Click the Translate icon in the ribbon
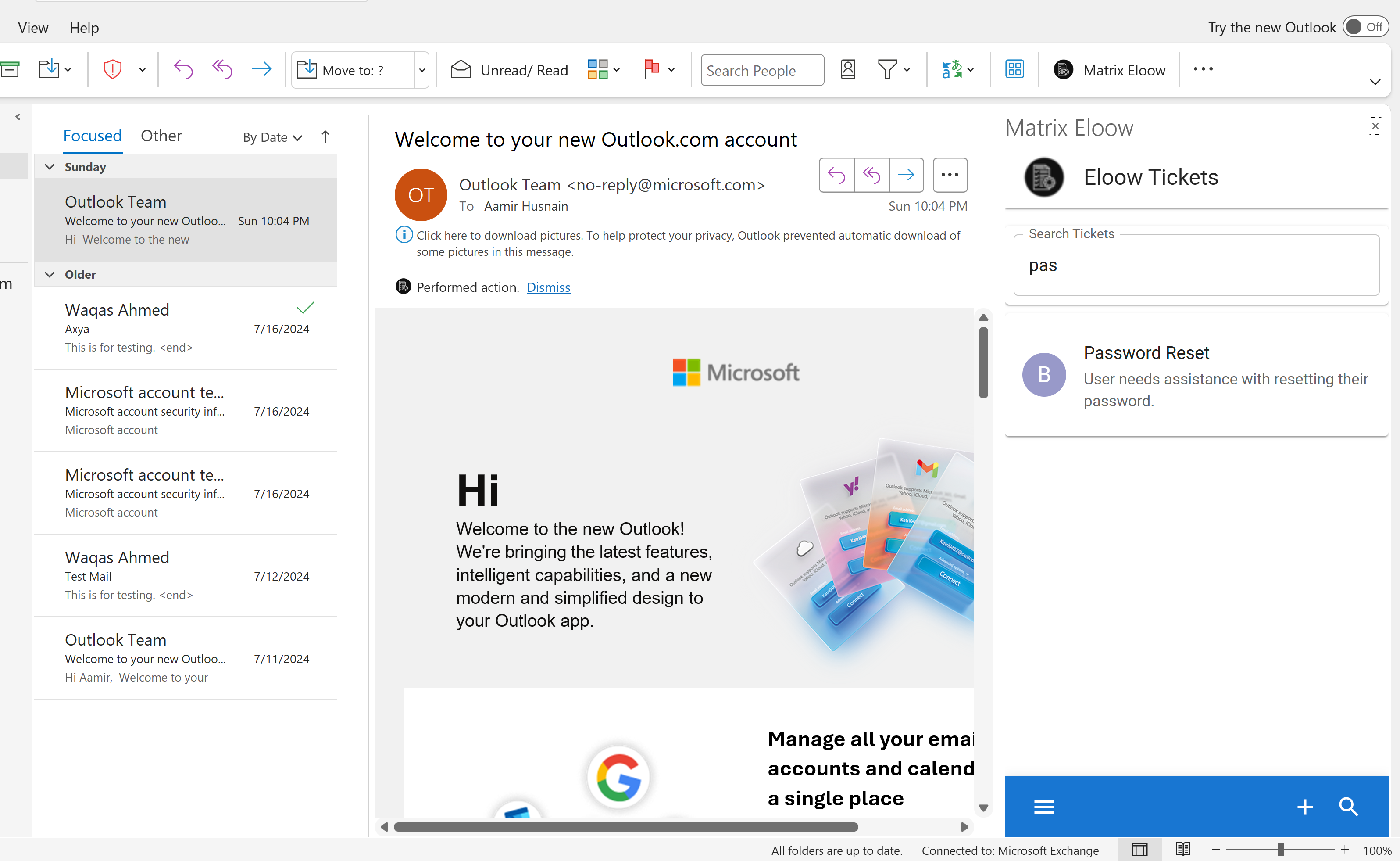This screenshot has width=1400, height=861. point(952,69)
